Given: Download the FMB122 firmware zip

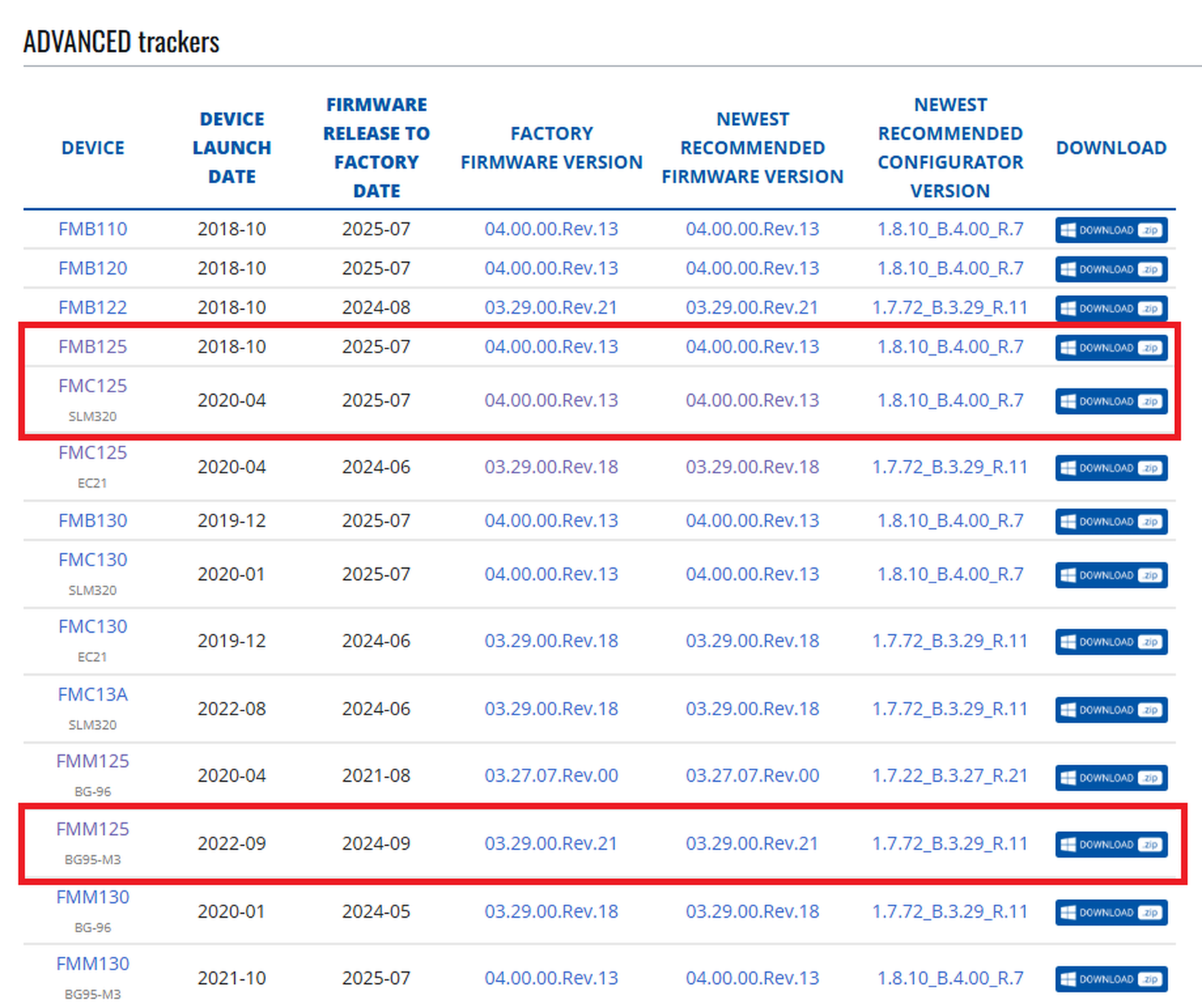Looking at the screenshot, I should click(1111, 309).
